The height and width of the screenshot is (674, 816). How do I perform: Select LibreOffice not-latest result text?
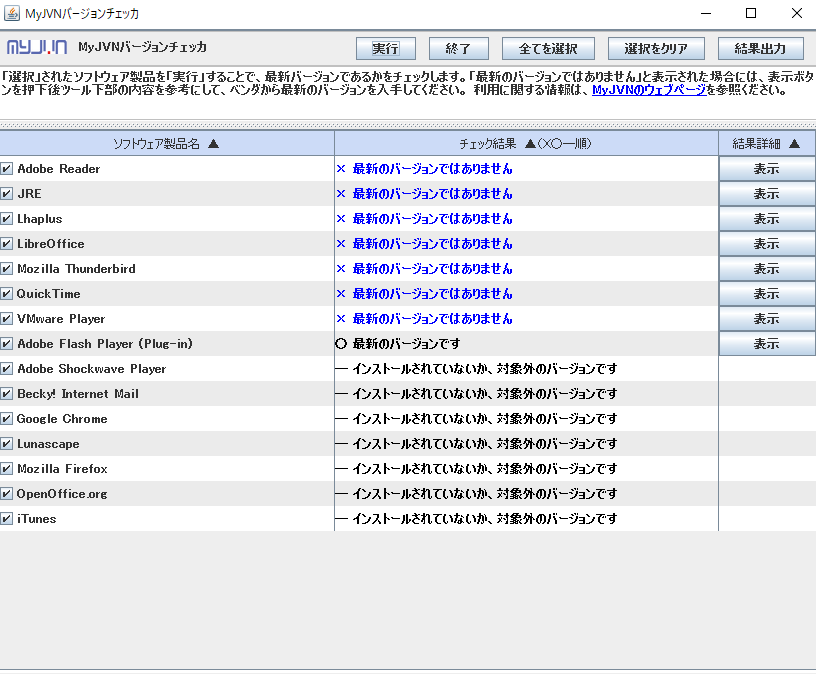coord(432,244)
